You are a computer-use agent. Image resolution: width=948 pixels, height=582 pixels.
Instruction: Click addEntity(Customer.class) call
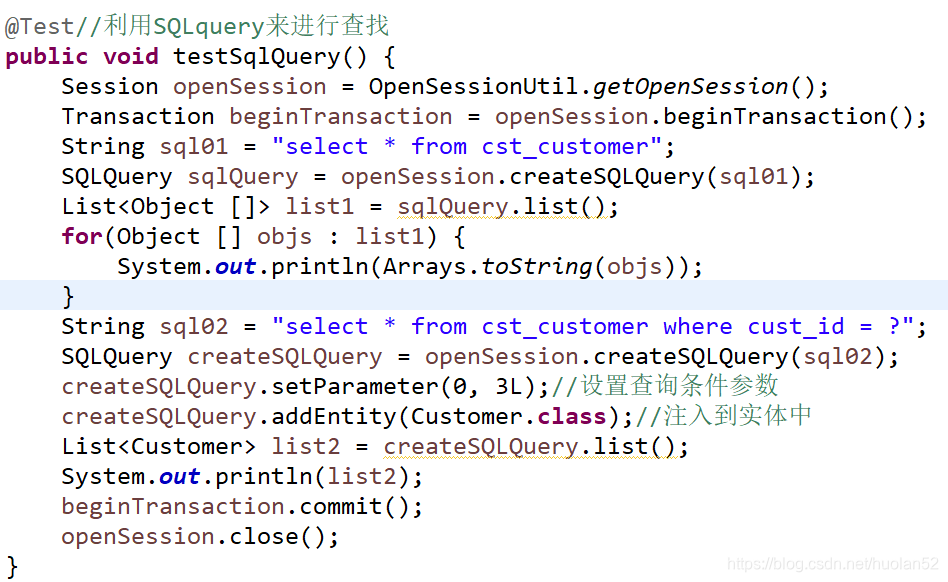pyautogui.click(x=445, y=416)
